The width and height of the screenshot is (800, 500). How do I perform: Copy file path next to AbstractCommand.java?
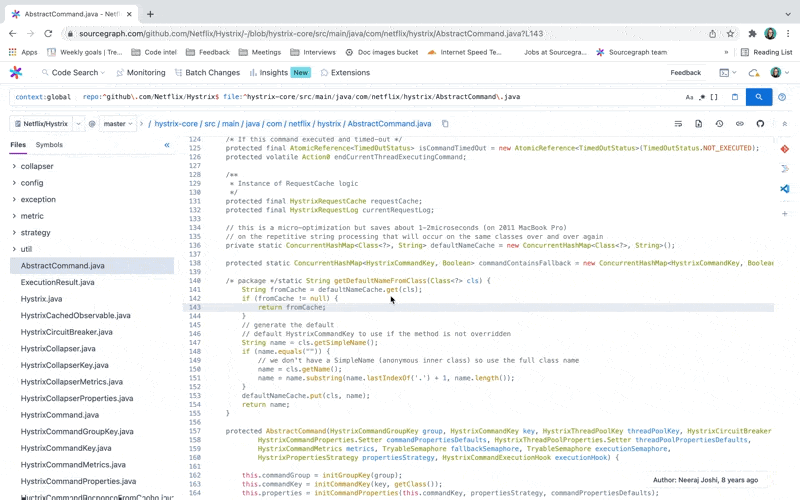(x=446, y=124)
